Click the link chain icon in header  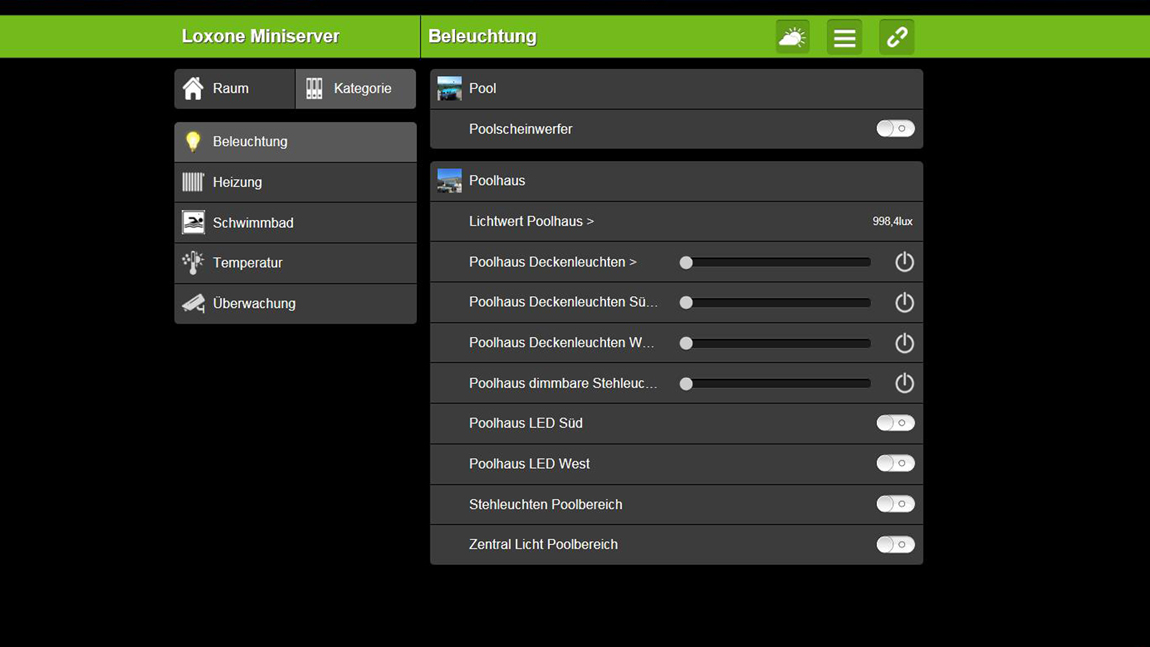[896, 37]
